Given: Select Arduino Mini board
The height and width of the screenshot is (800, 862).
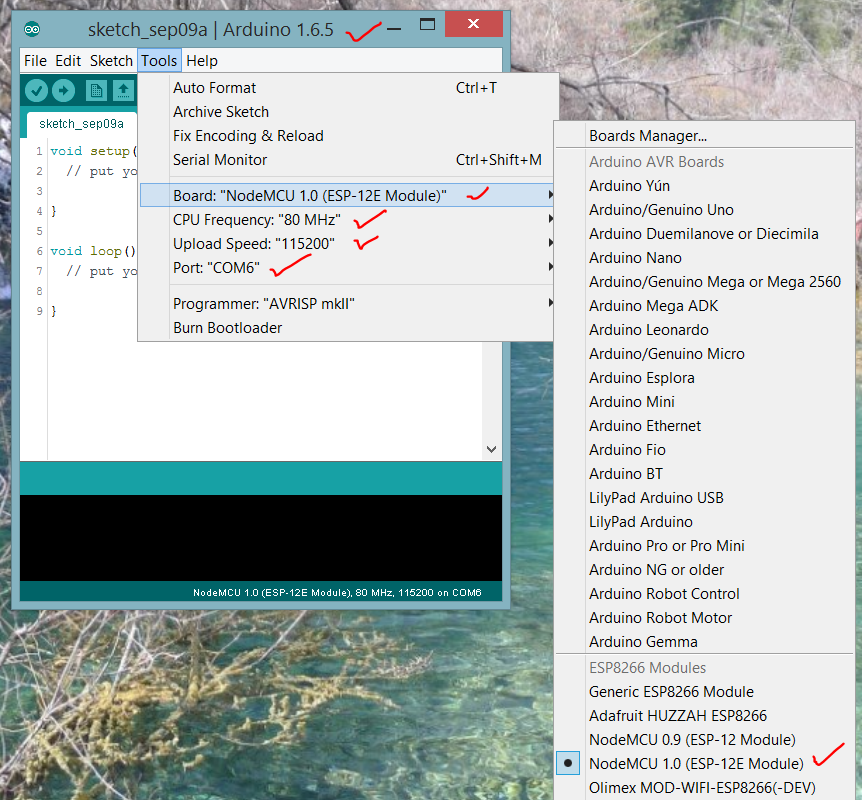Looking at the screenshot, I should [704, 402].
